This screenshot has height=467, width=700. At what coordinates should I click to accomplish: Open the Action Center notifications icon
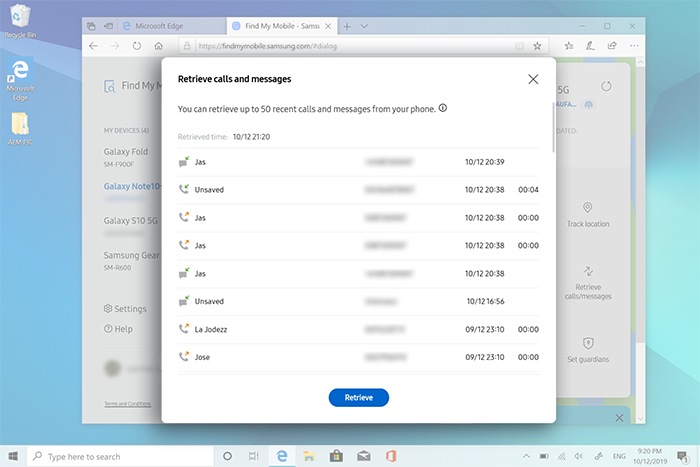tap(682, 456)
